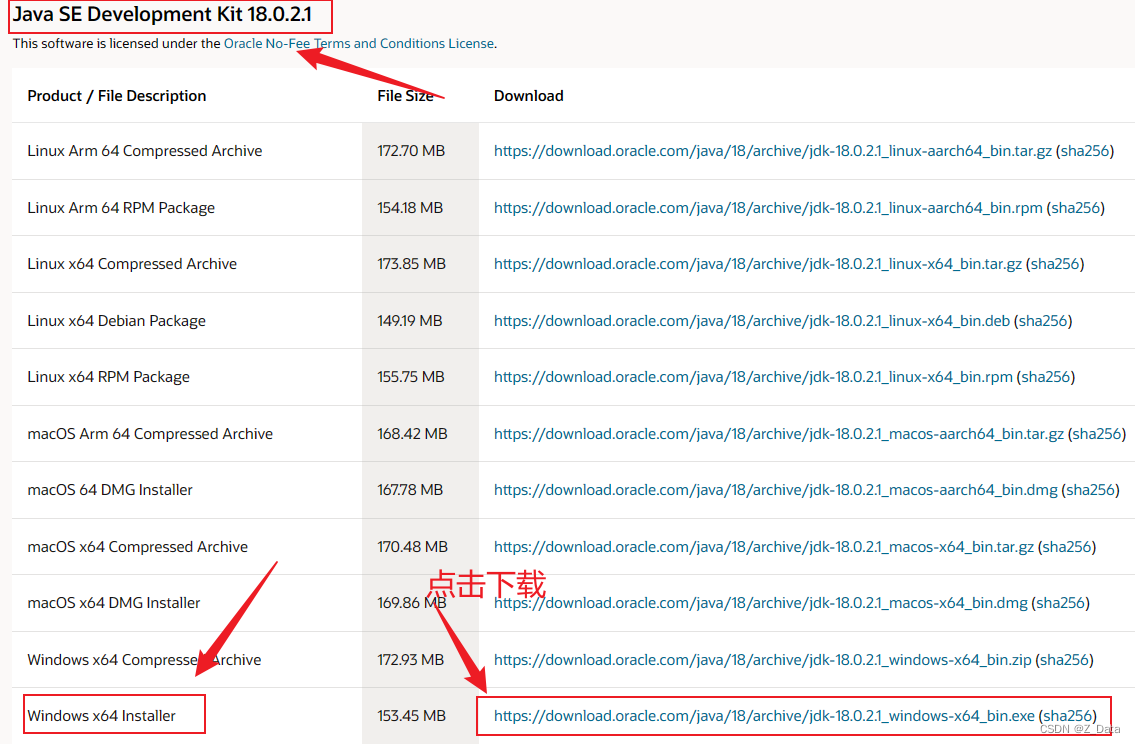Select the Java SE Development Kit 18.0.2.1 heading
The width and height of the screenshot is (1135, 744).
(x=162, y=14)
